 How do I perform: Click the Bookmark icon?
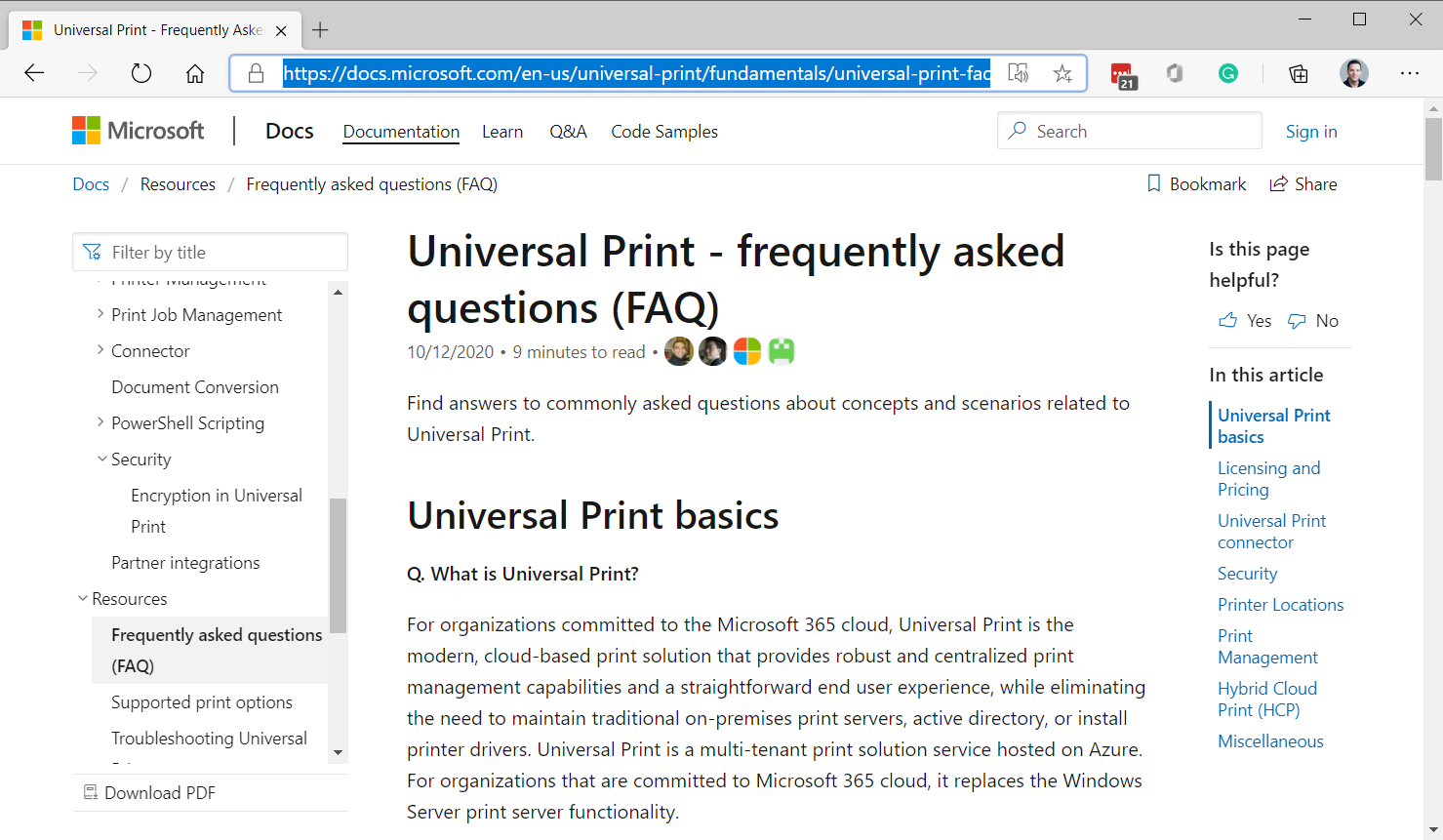1154,183
